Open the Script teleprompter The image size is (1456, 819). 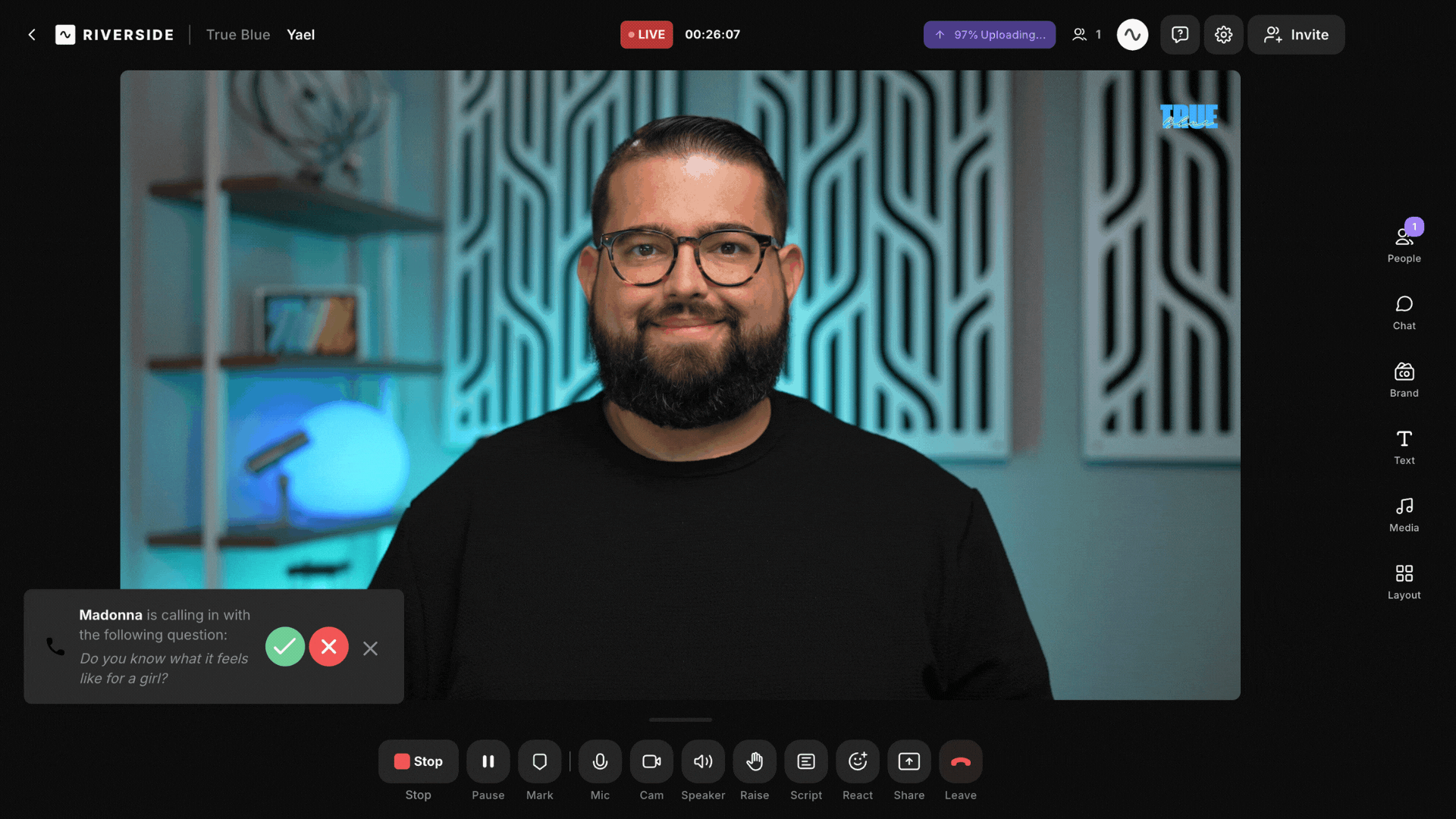[806, 761]
